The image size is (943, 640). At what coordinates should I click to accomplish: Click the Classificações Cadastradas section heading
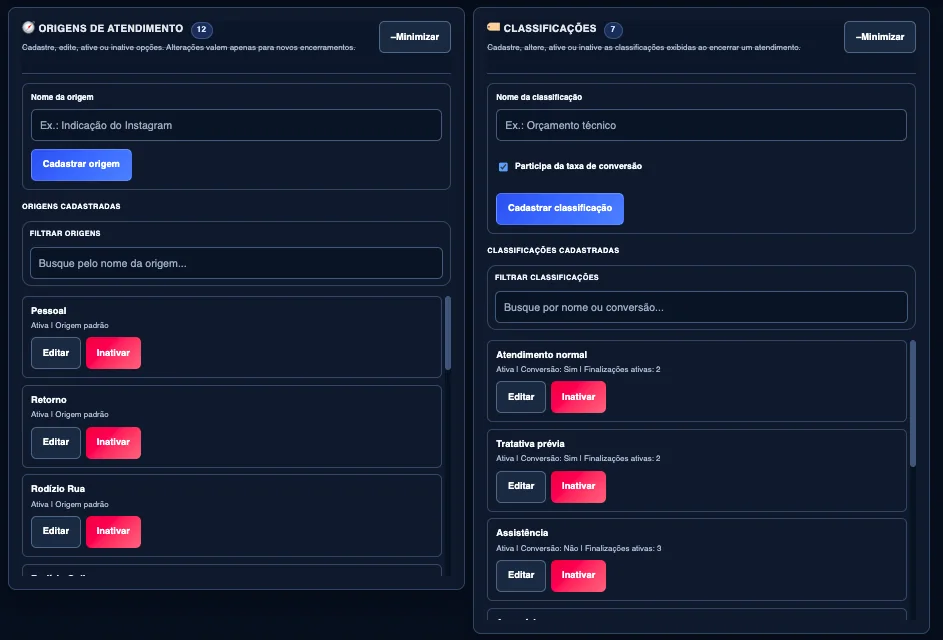coord(553,250)
